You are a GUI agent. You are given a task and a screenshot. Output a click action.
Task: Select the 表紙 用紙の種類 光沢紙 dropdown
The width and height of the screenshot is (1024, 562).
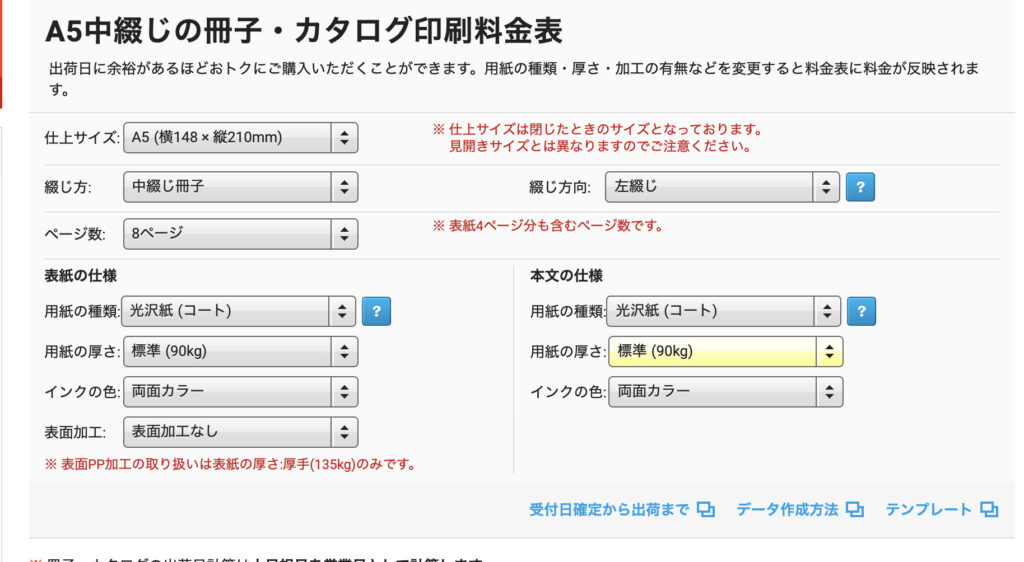[240, 311]
